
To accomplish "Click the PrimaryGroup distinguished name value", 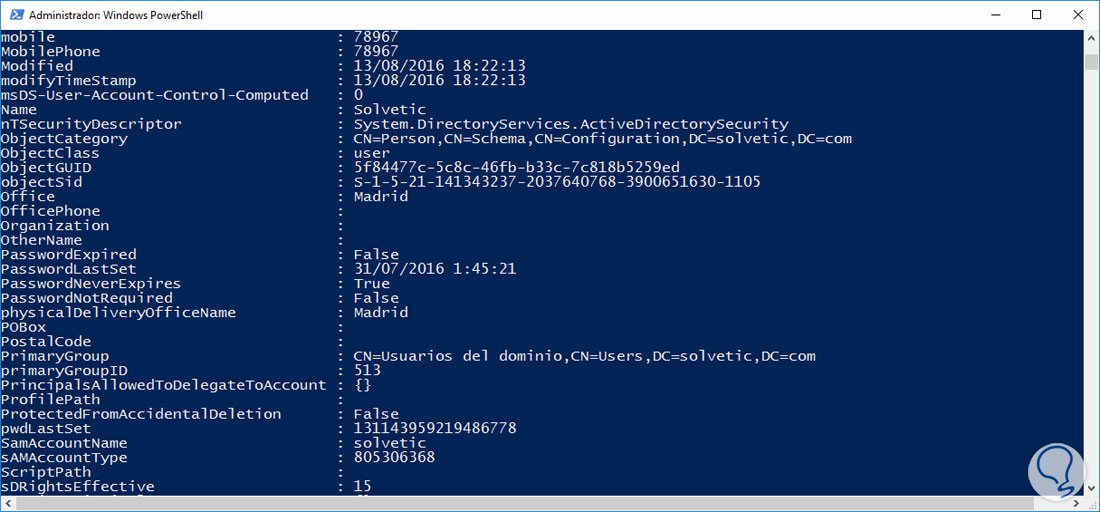I will 585,356.
